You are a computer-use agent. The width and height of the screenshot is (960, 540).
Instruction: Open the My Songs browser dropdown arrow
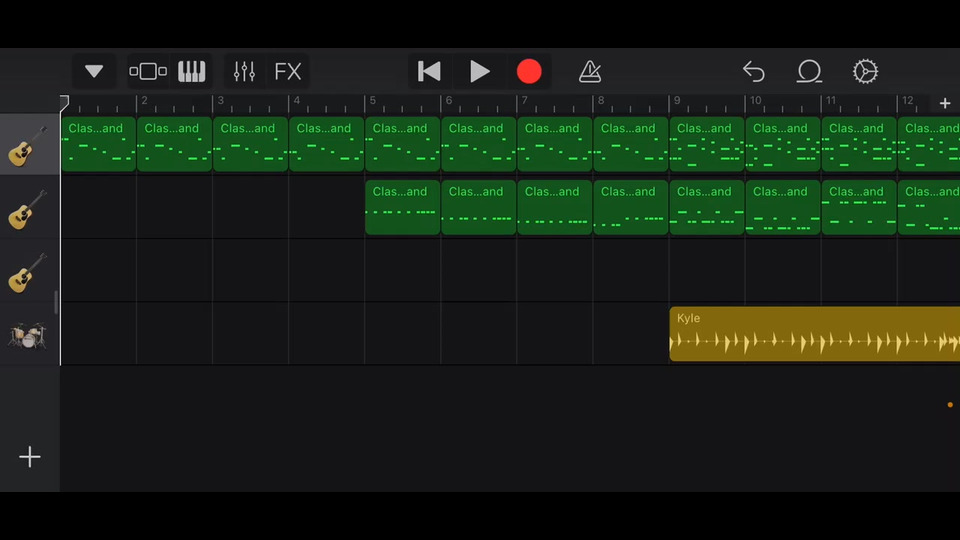pos(94,72)
